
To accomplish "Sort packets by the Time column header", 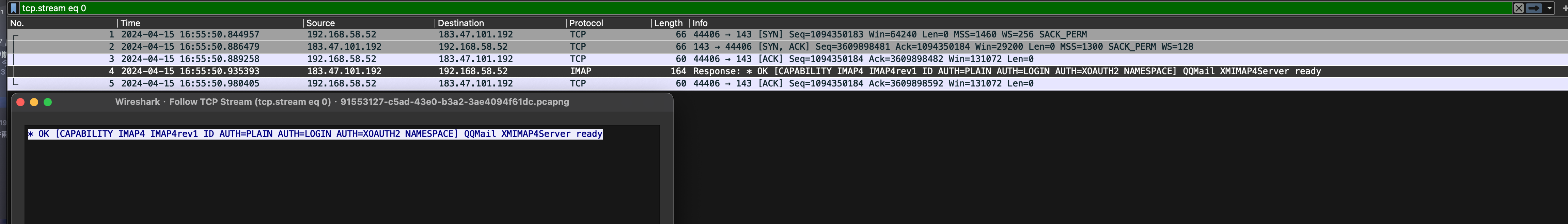I will tap(130, 23).
